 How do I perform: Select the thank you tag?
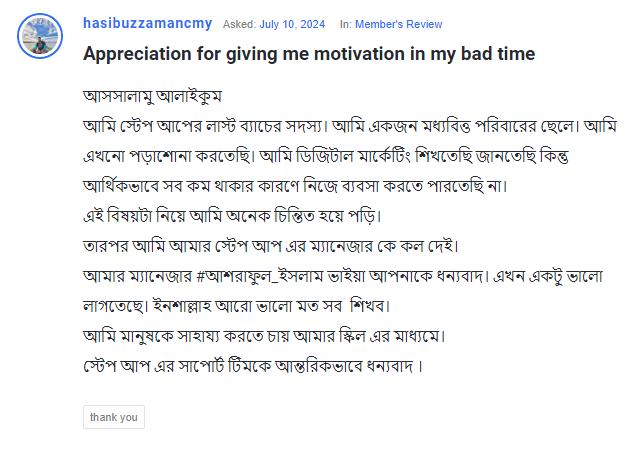[x=114, y=417]
